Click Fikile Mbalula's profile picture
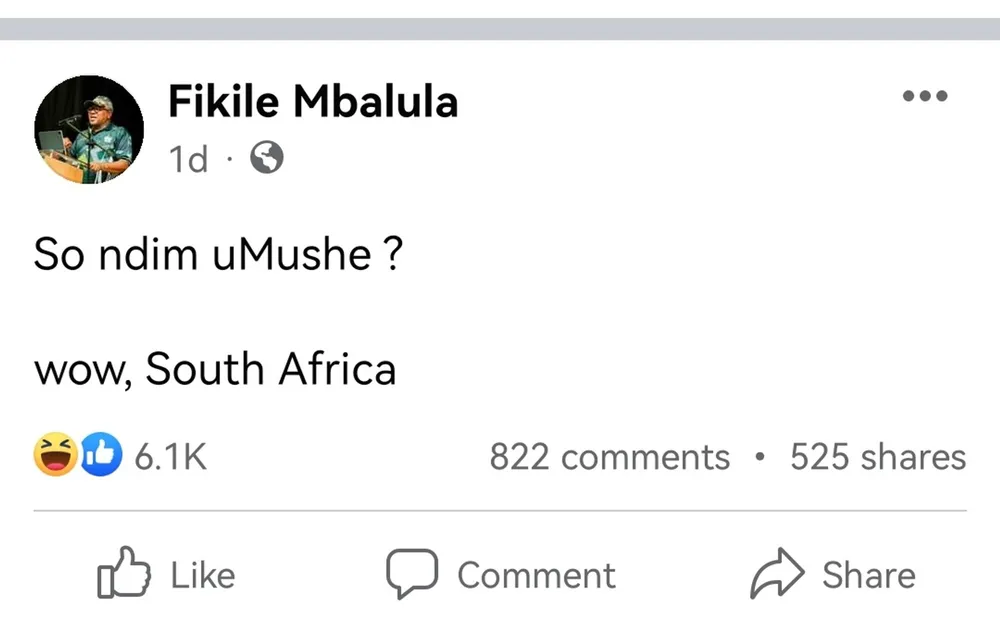1000x617 pixels. (88, 130)
